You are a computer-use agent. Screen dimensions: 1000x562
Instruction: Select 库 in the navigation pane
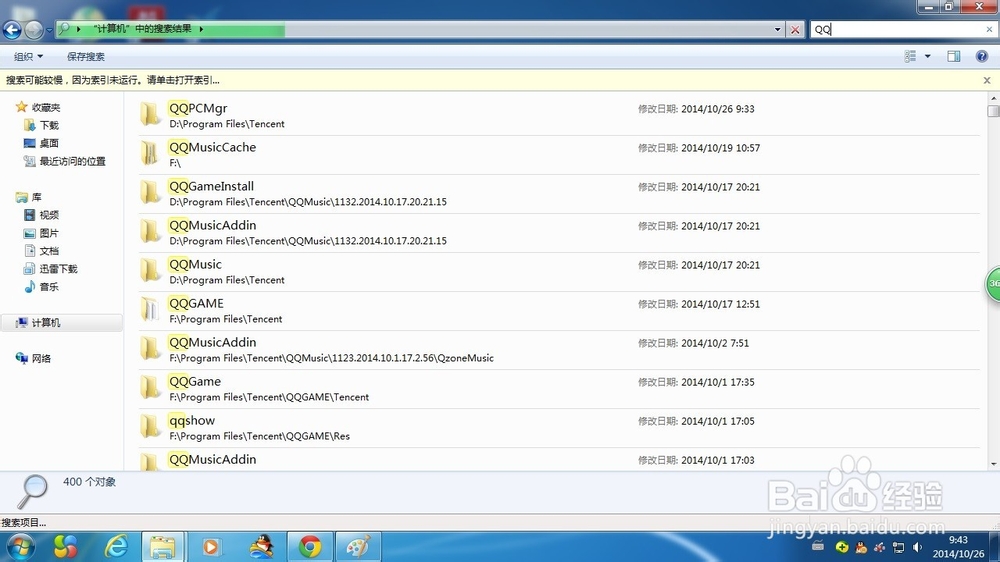[x=29, y=197]
